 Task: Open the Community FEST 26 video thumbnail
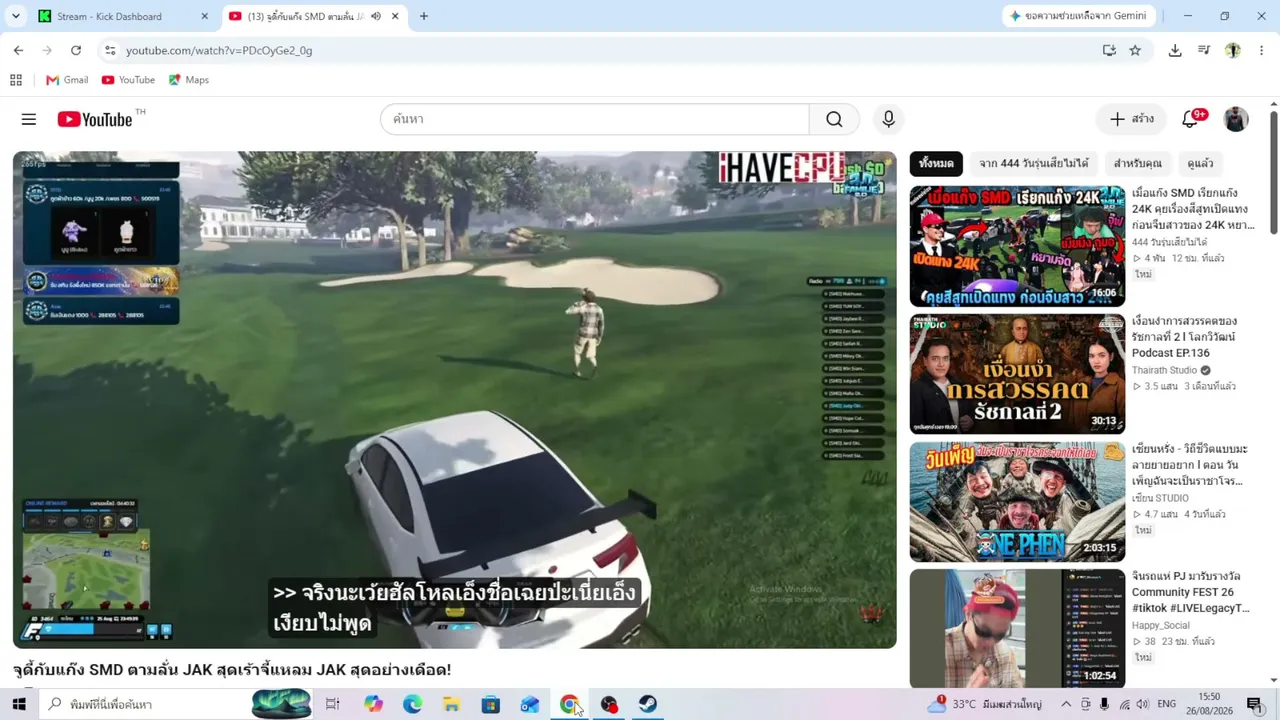1017,628
